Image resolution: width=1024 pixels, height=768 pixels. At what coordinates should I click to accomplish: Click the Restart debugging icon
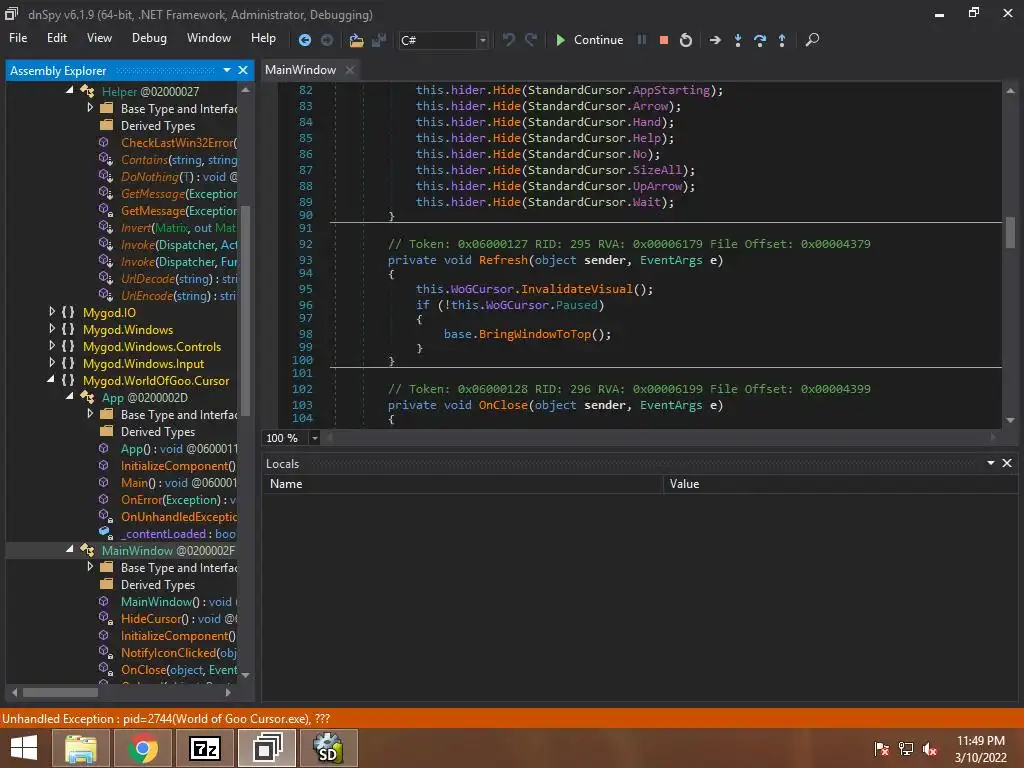[x=685, y=40]
